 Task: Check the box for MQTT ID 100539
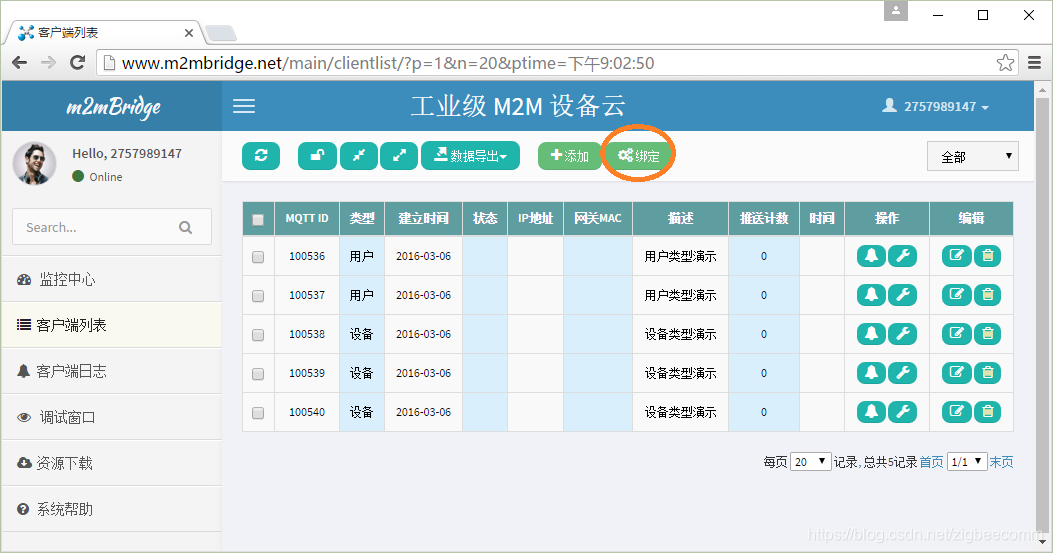point(258,374)
